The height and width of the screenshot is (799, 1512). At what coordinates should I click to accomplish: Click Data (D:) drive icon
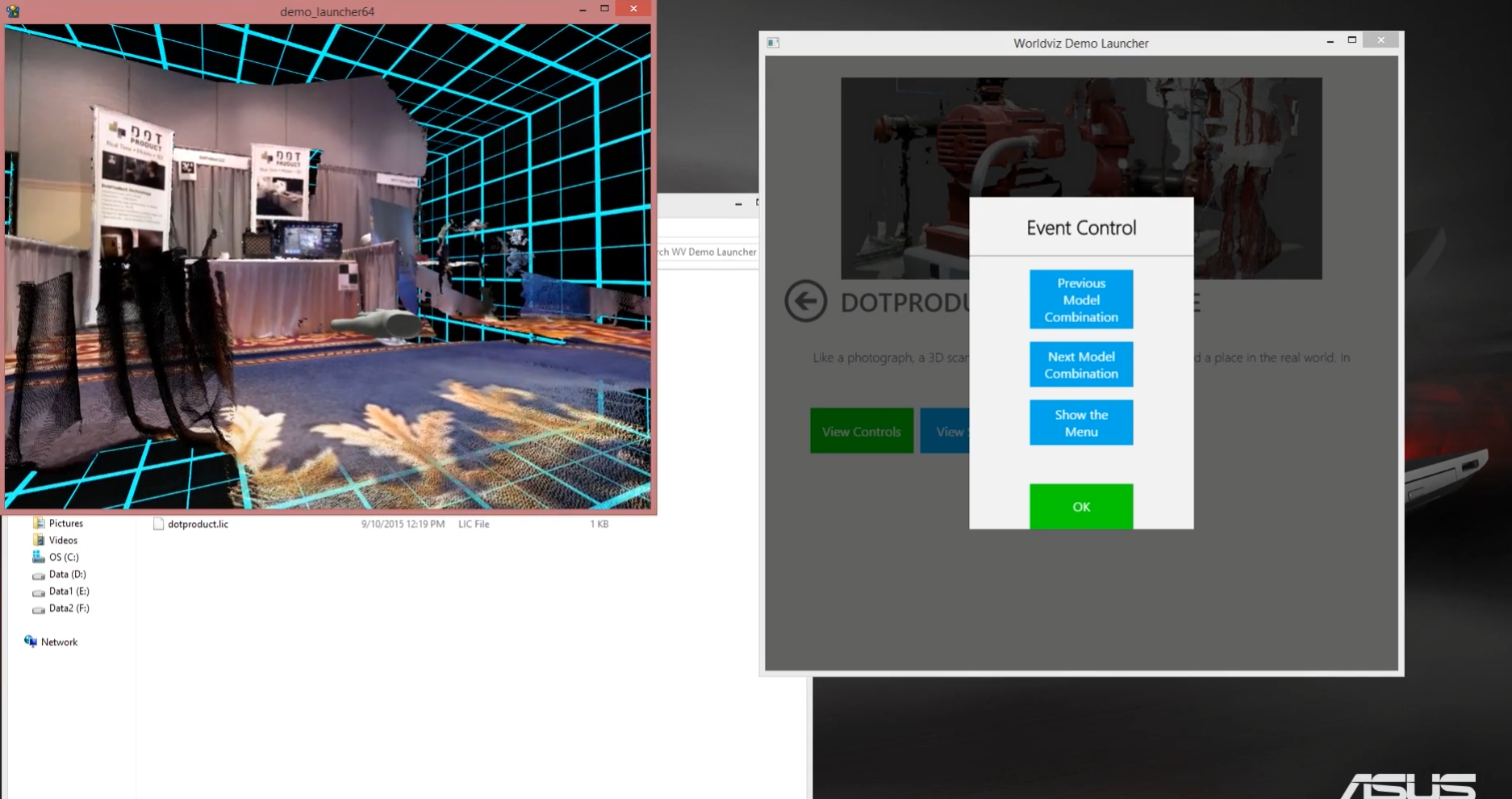(x=38, y=575)
